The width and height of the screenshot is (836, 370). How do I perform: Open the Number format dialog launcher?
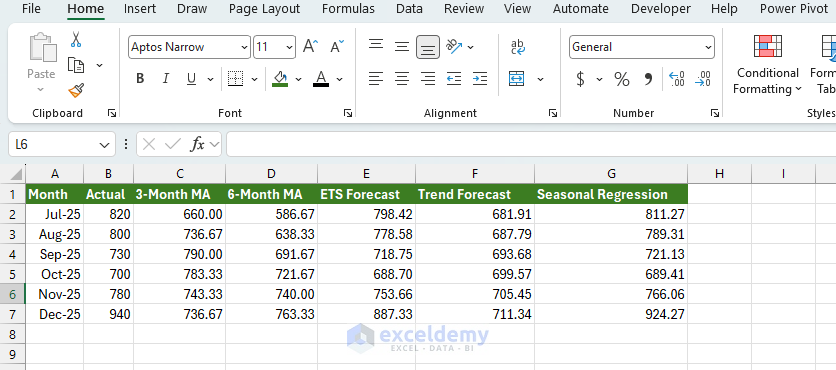coord(714,113)
